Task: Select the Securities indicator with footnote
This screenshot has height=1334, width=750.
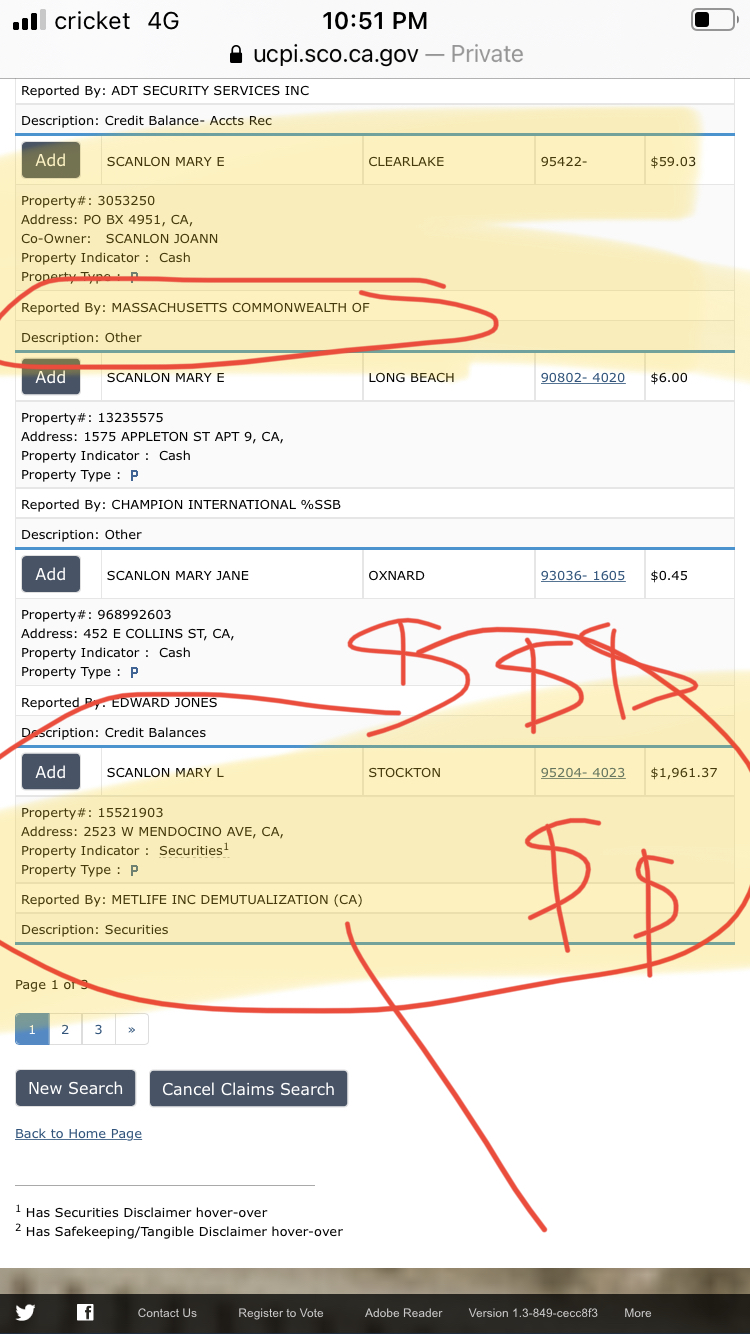Action: (194, 850)
